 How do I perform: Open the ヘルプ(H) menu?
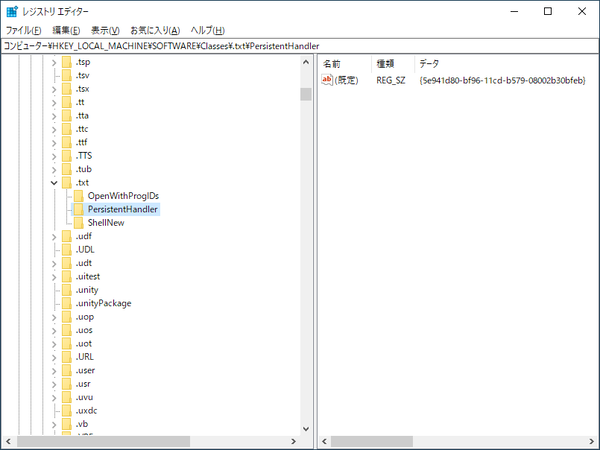pyautogui.click(x=208, y=30)
